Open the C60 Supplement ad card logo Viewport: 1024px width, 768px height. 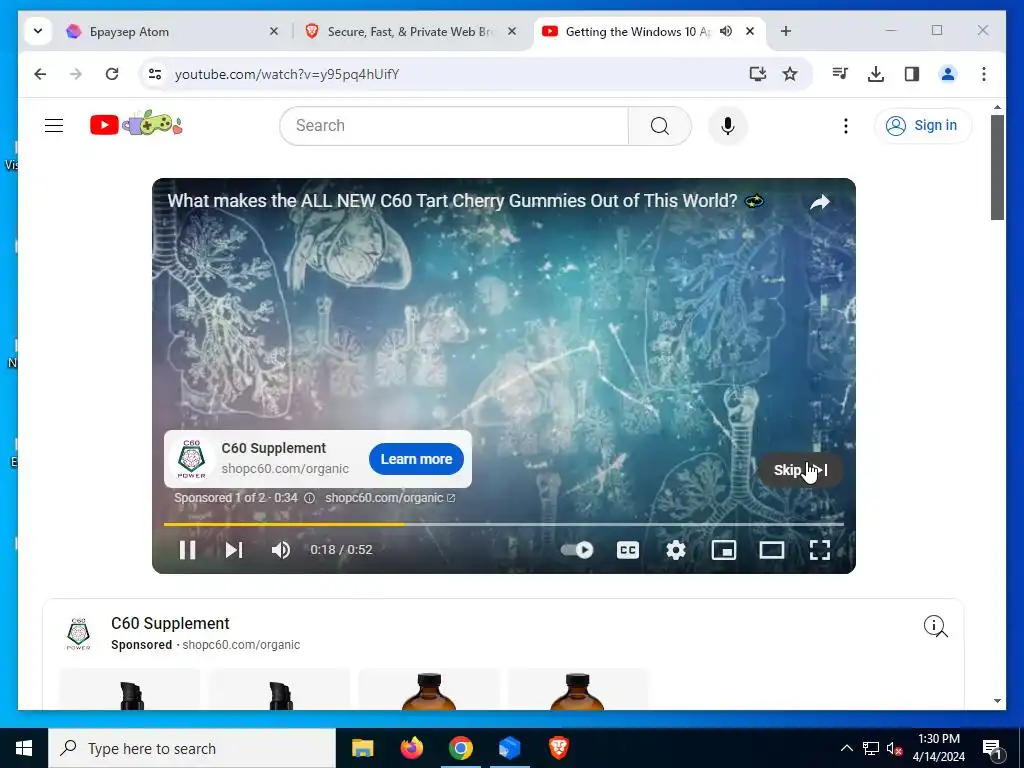pos(191,458)
